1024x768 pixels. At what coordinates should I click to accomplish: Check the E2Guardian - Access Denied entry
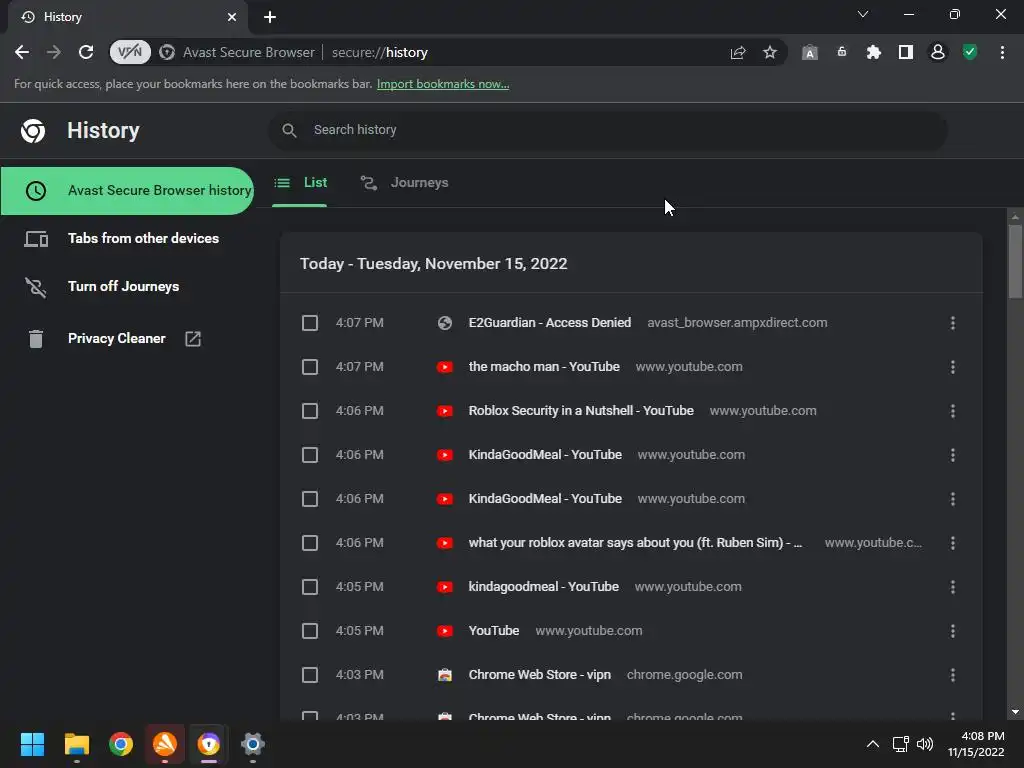click(310, 323)
